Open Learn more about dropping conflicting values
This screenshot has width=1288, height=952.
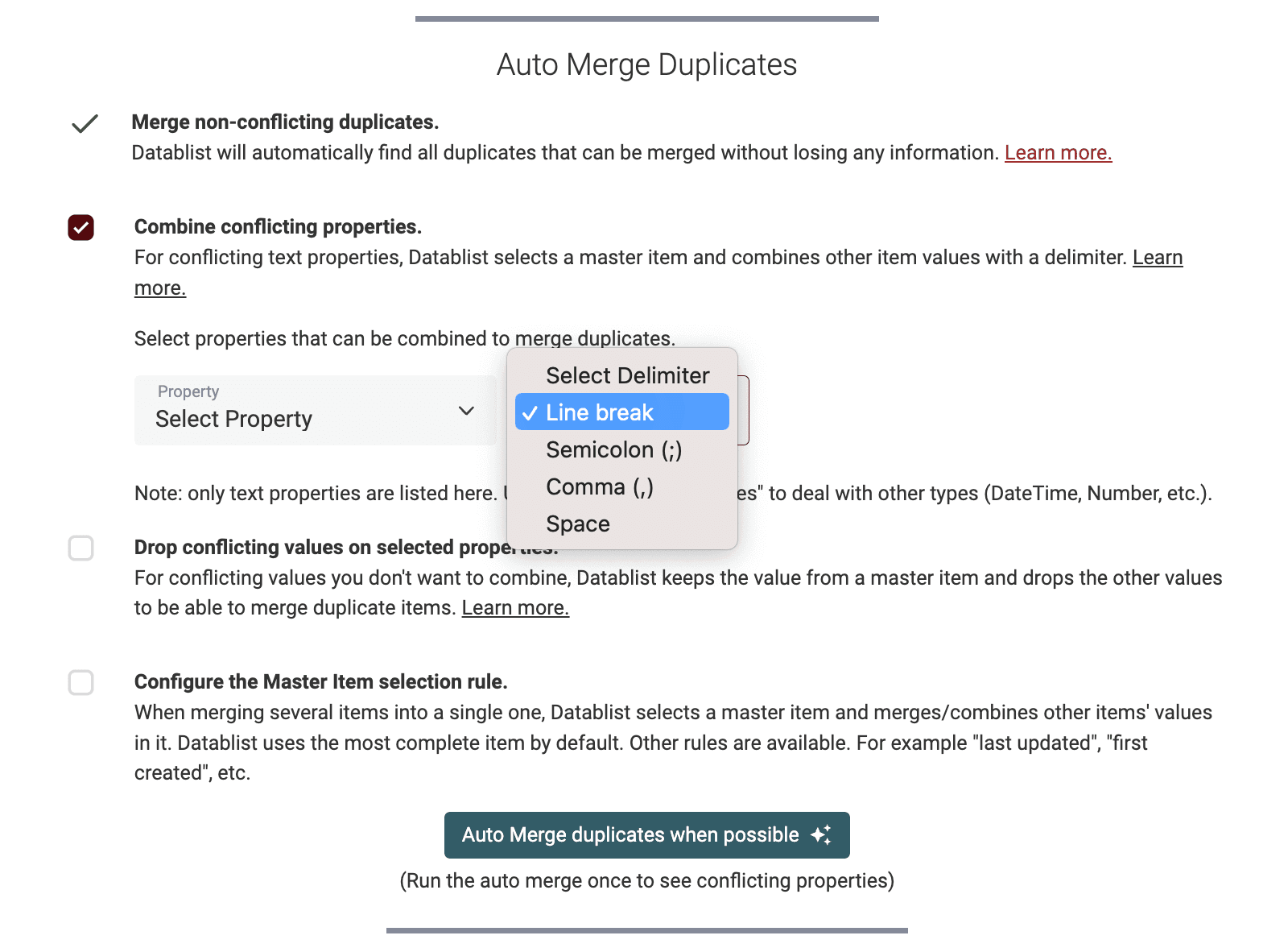click(x=515, y=607)
